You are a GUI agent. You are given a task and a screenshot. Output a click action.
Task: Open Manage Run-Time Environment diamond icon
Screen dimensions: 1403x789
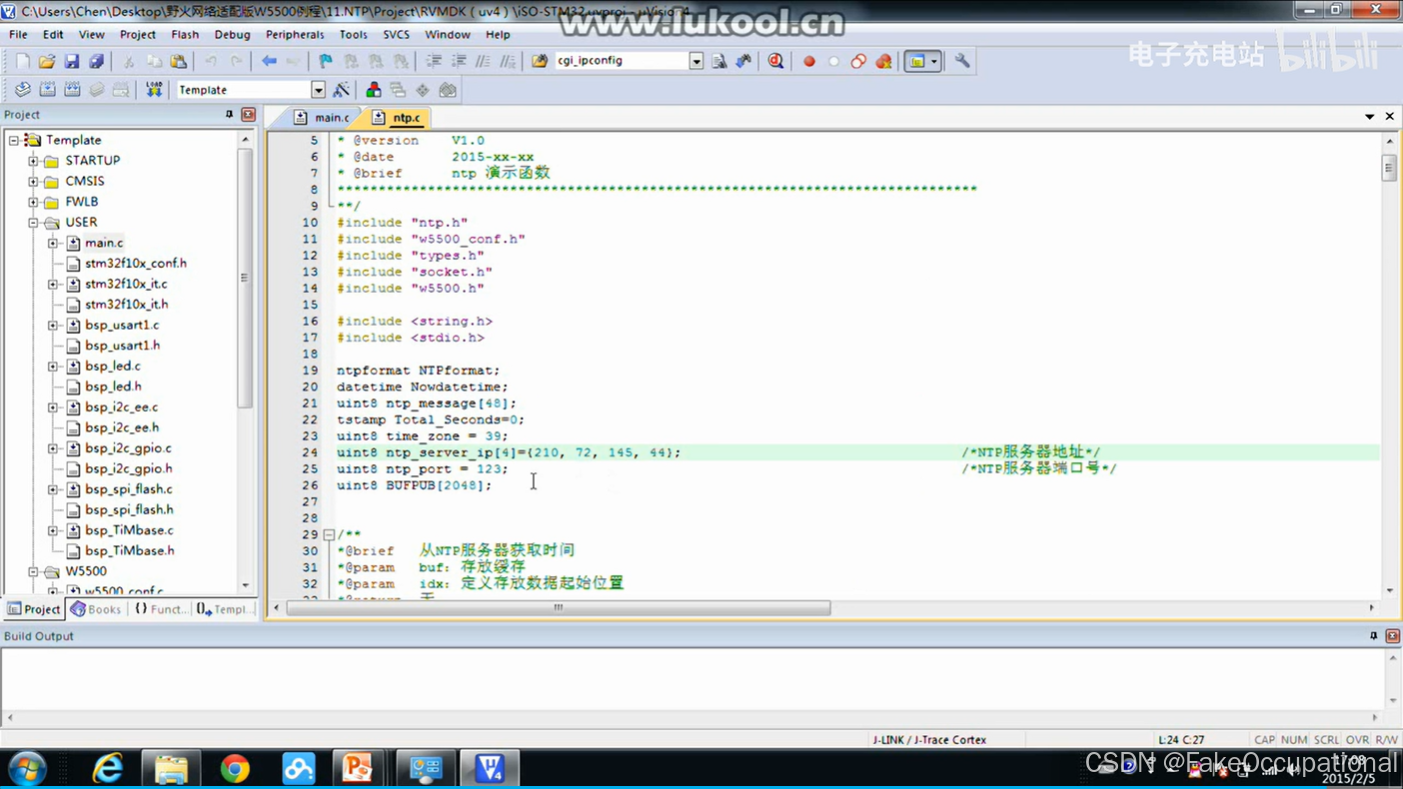coord(423,90)
